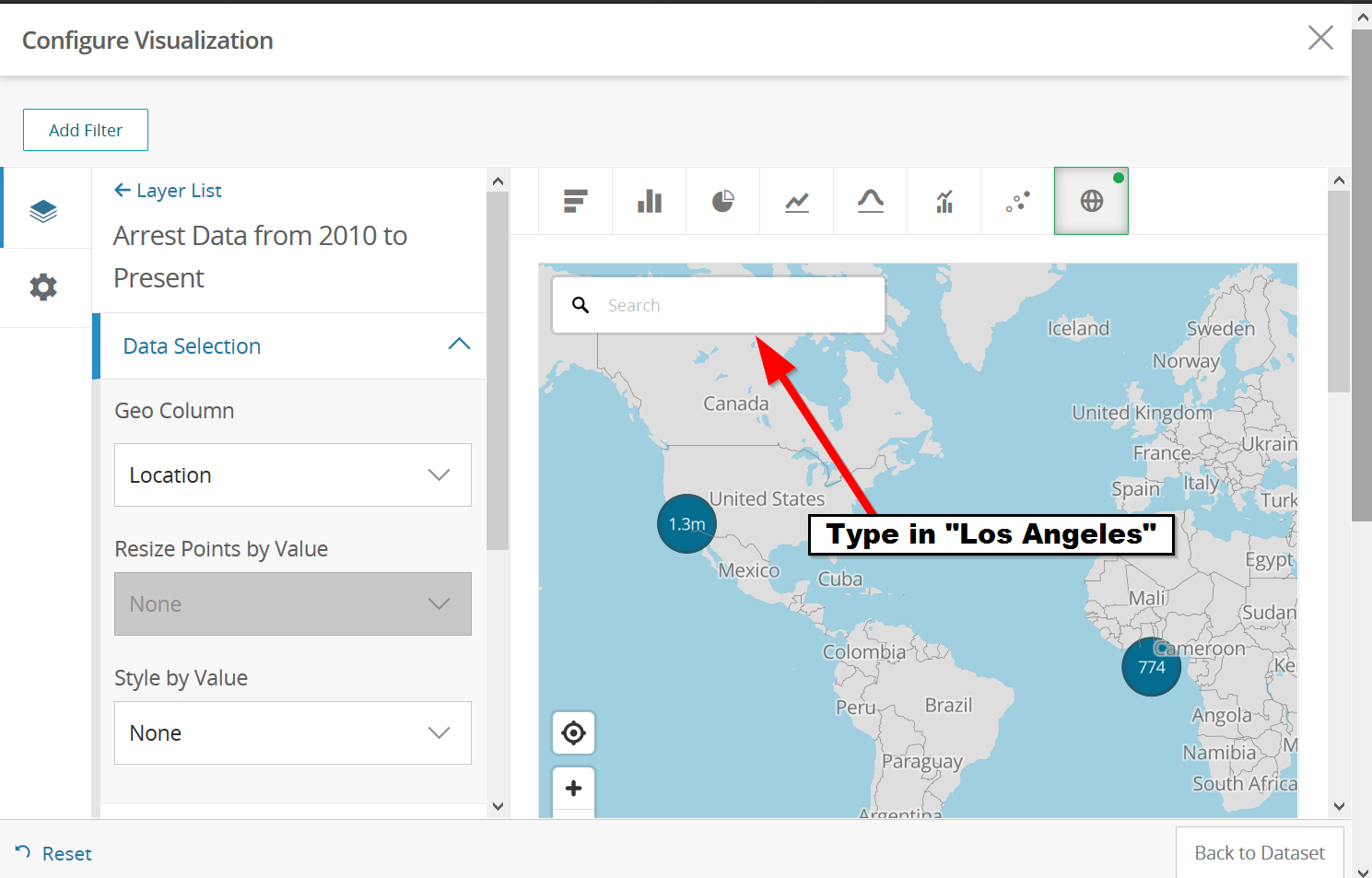The height and width of the screenshot is (878, 1372).
Task: Open the Resize Points by Value dropdown
Action: coord(293,604)
